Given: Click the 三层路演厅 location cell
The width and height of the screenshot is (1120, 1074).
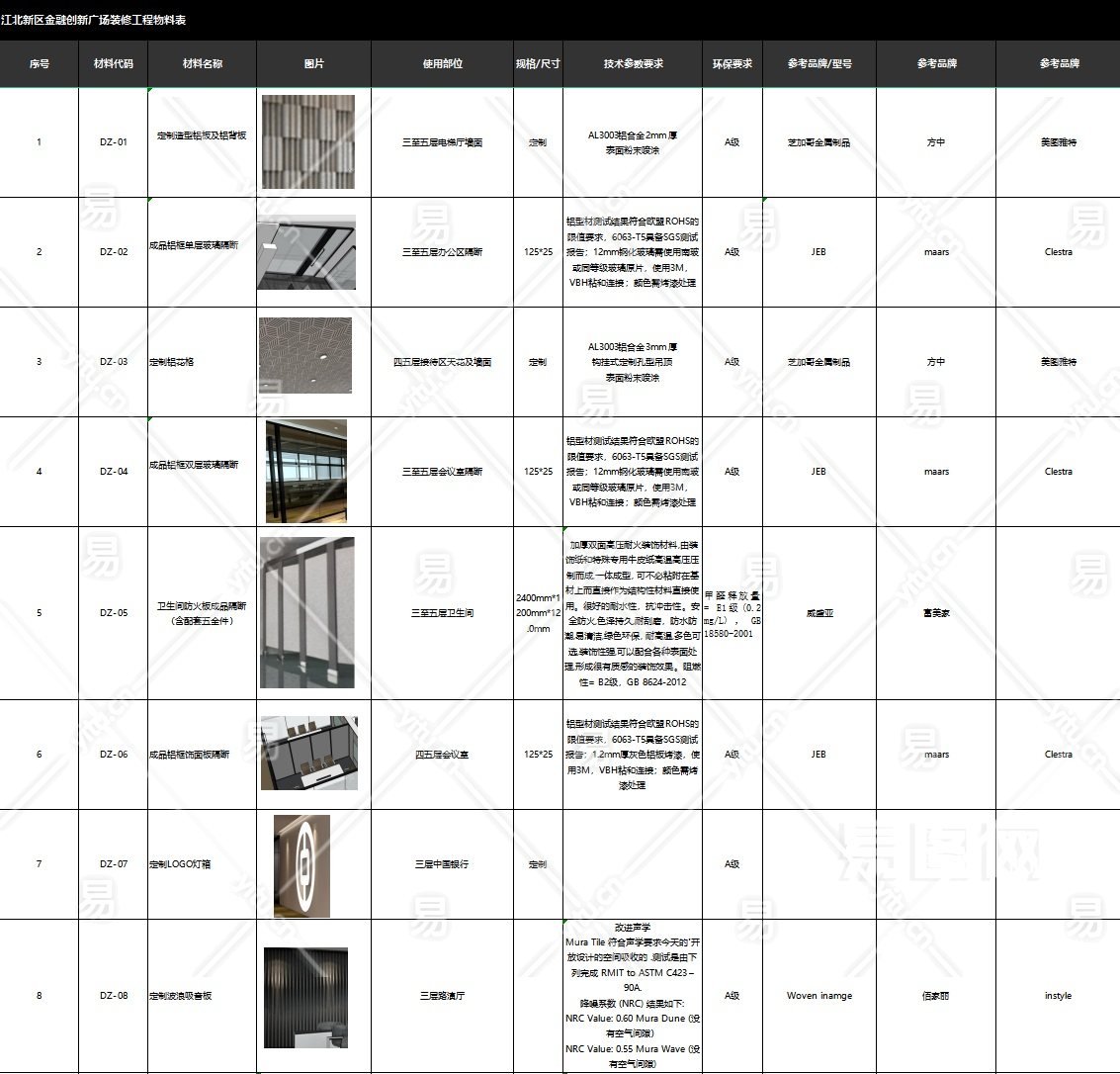Looking at the screenshot, I should pyautogui.click(x=442, y=996).
